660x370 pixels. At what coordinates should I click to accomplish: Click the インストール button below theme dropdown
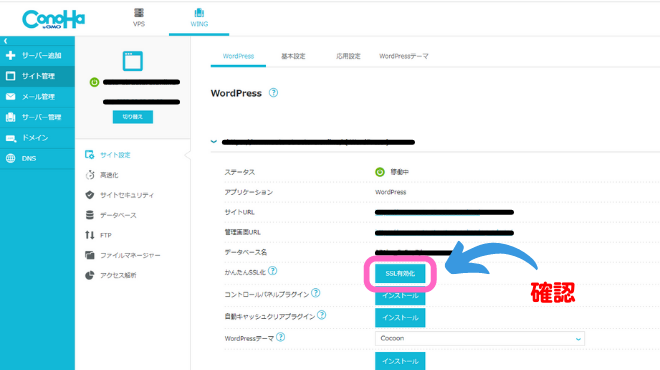pos(400,361)
